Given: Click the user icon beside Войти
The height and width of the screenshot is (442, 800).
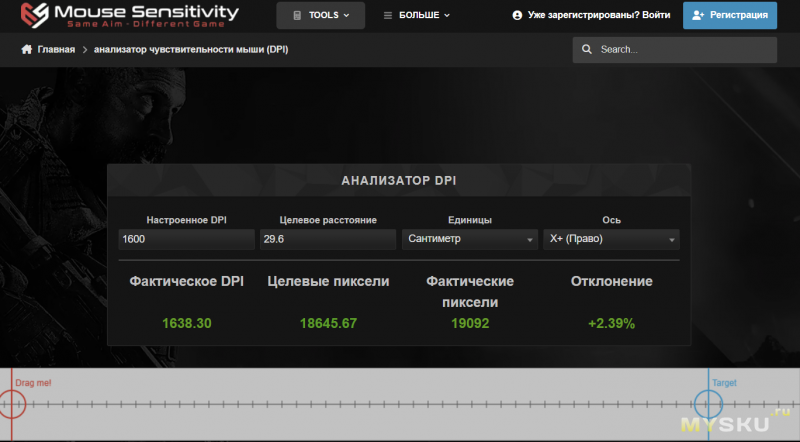Looking at the screenshot, I should click(517, 16).
